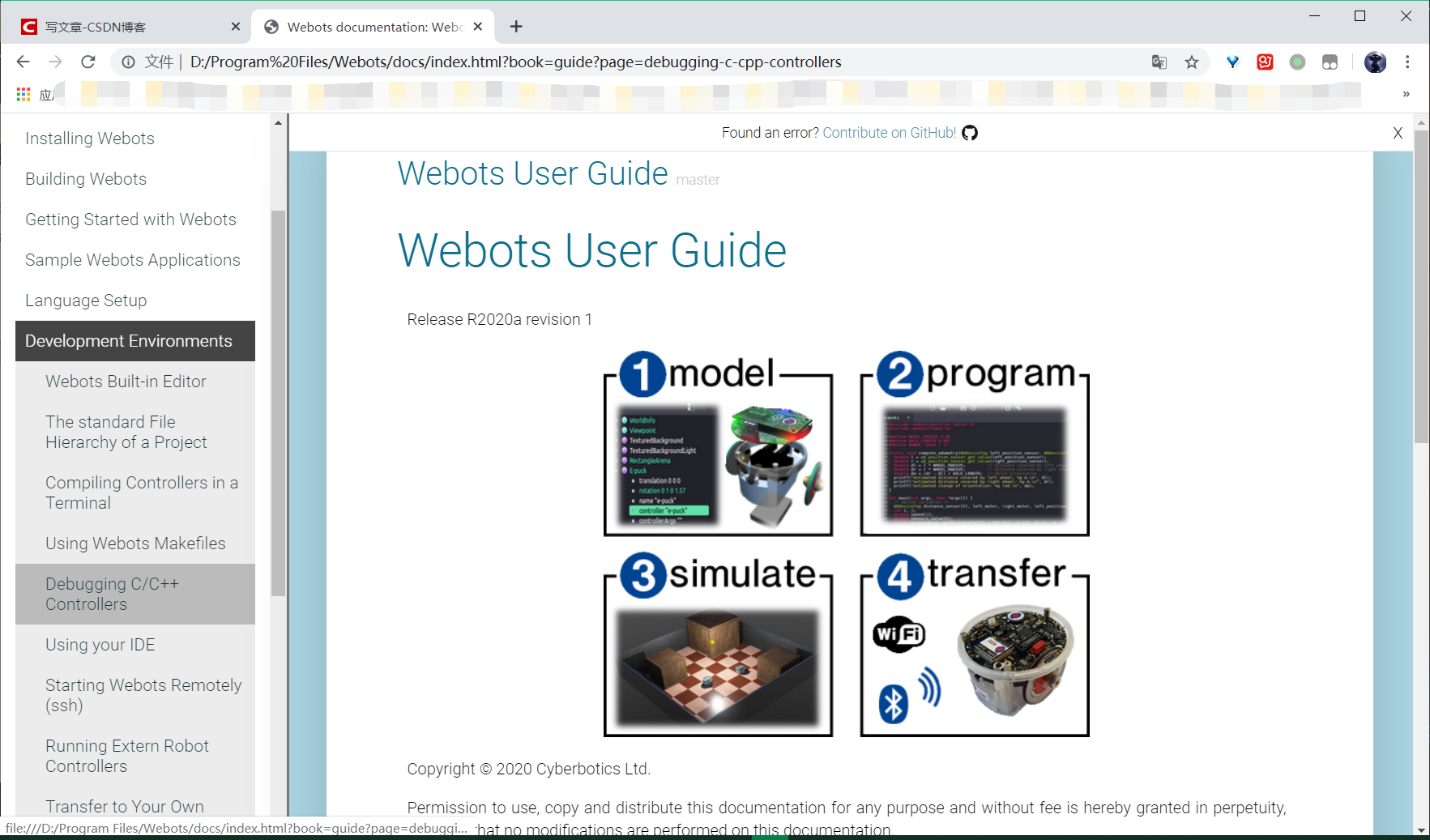Viewport: 1430px width, 840px height.
Task: Click the page info icon in address bar
Action: [x=128, y=62]
